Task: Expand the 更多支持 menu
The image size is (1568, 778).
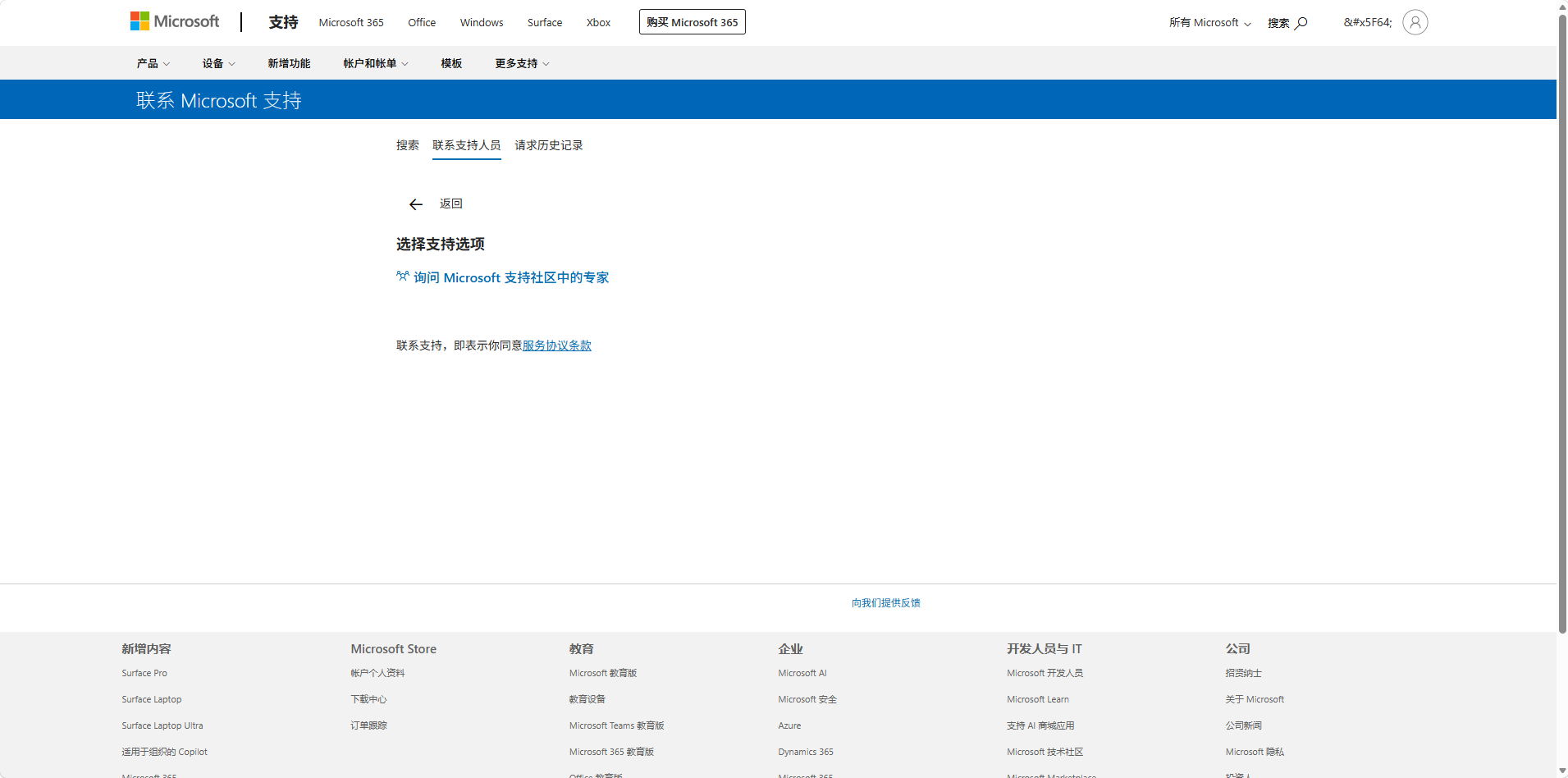Action: (522, 63)
